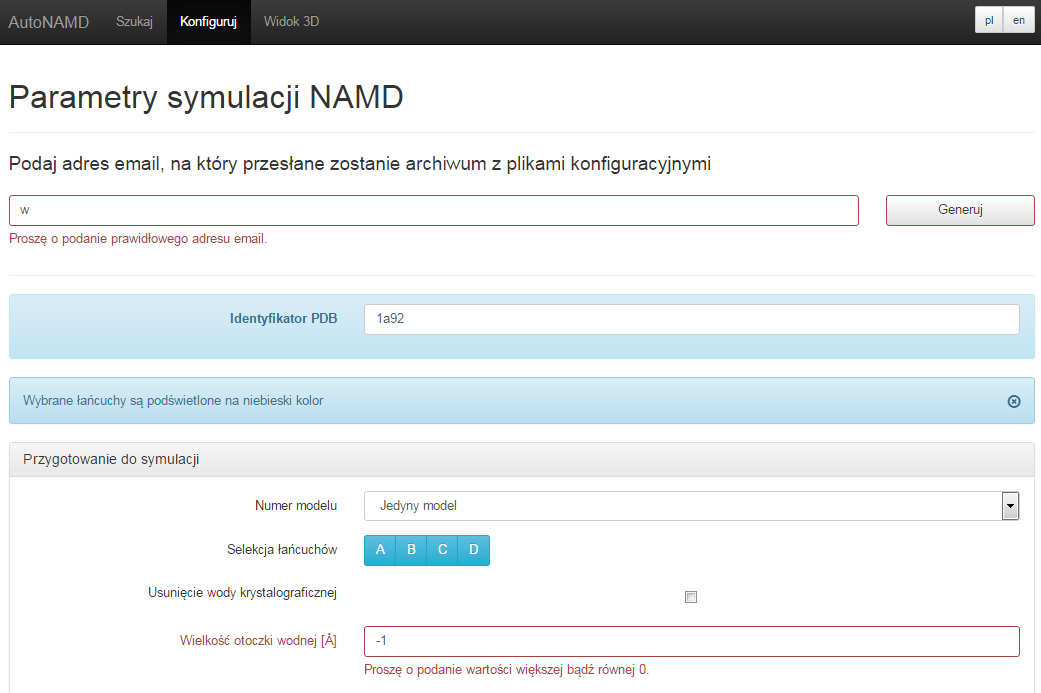Switch to the Widok 3D tab
The image size is (1041, 693).
[x=291, y=21]
